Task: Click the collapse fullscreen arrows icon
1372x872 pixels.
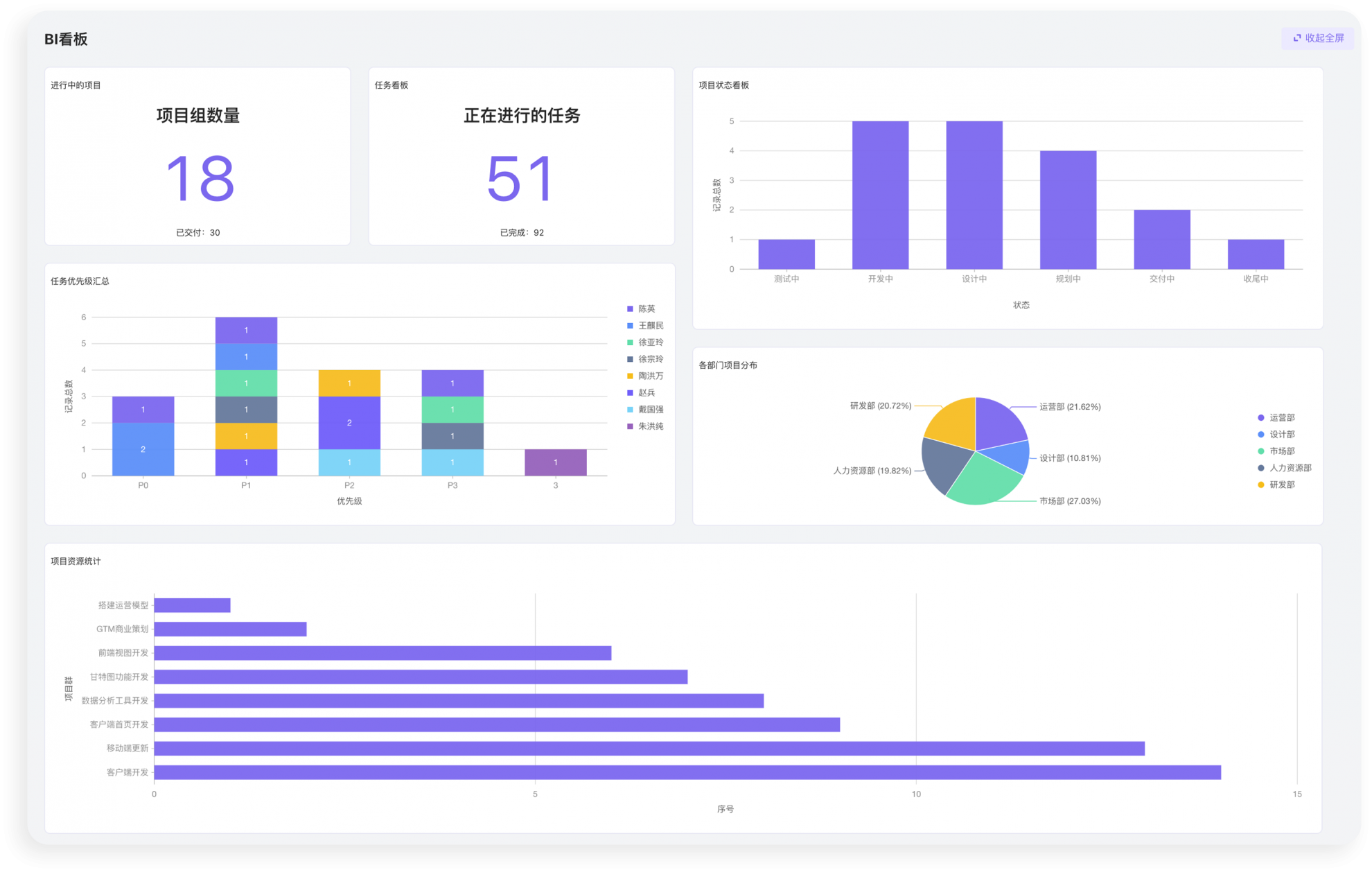Action: coord(1296,38)
